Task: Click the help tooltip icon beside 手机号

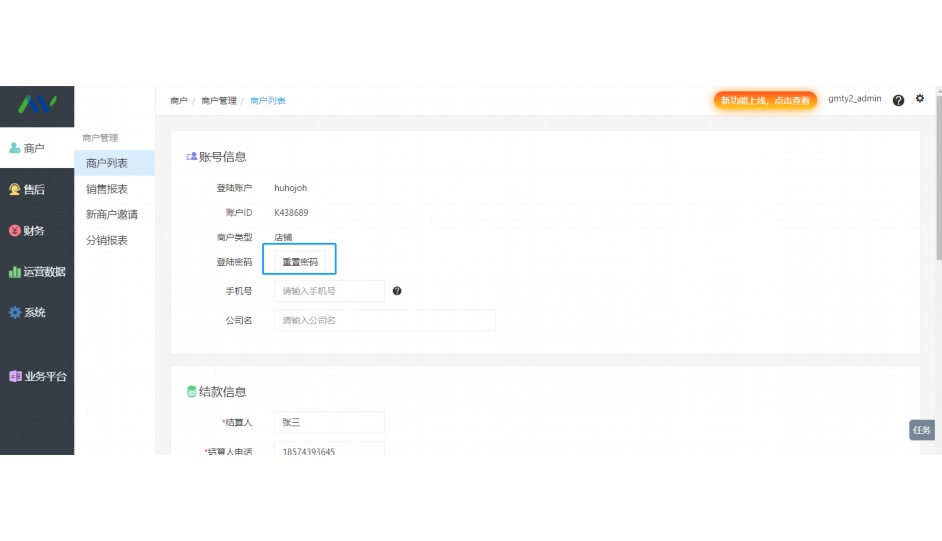Action: pyautogui.click(x=397, y=291)
